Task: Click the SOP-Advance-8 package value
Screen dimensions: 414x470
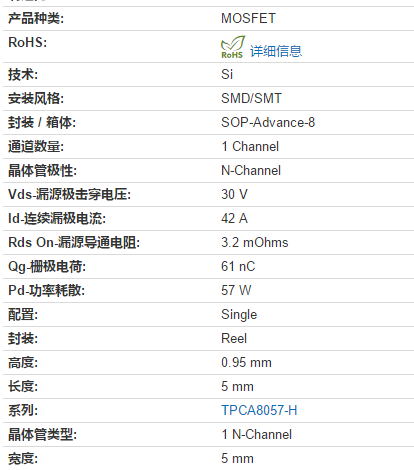Action: click(x=268, y=122)
